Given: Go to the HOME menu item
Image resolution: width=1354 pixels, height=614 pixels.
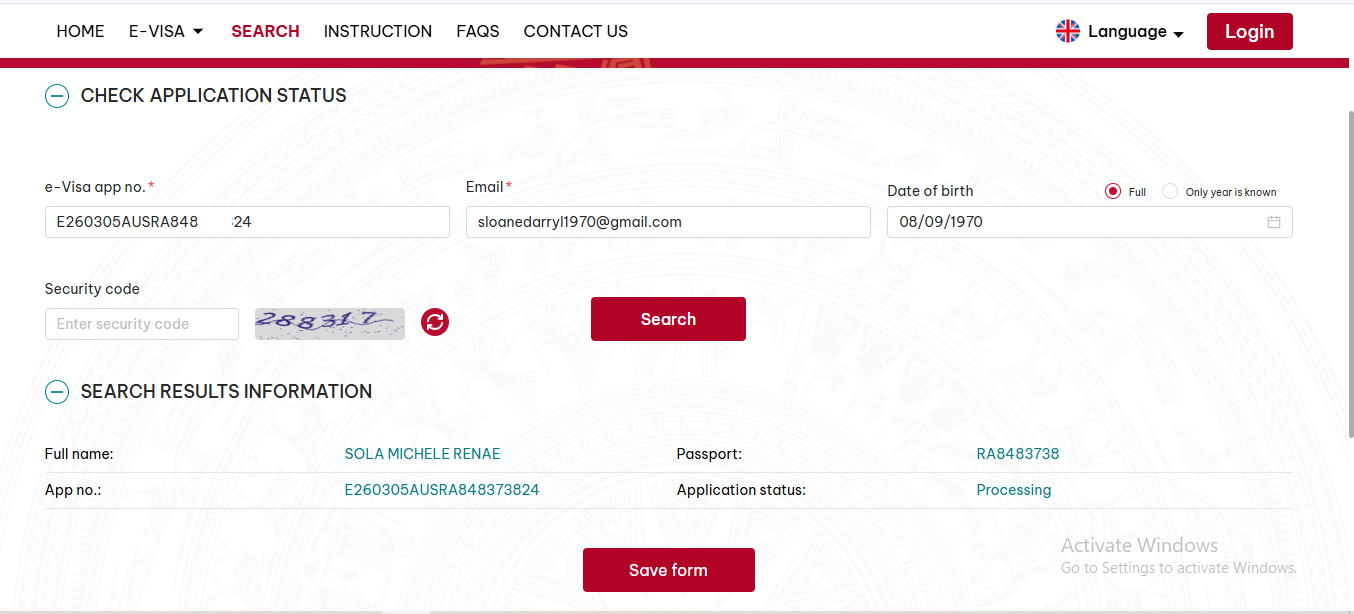Looking at the screenshot, I should [80, 31].
